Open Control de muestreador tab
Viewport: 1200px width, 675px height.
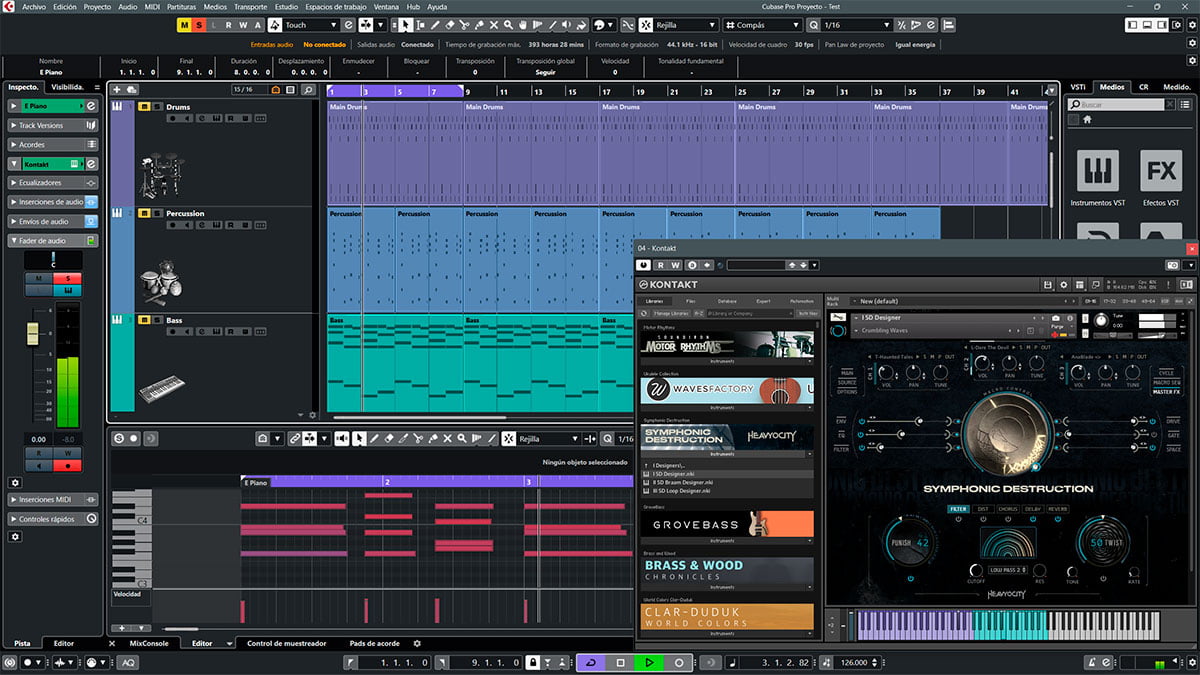(287, 643)
